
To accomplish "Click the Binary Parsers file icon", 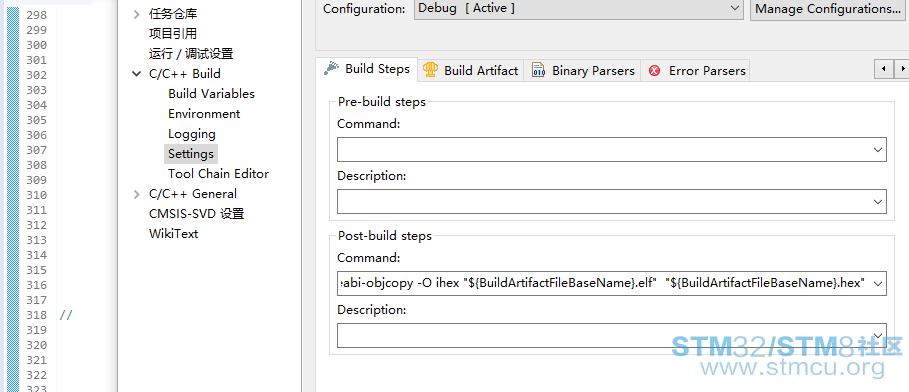I will coord(538,70).
